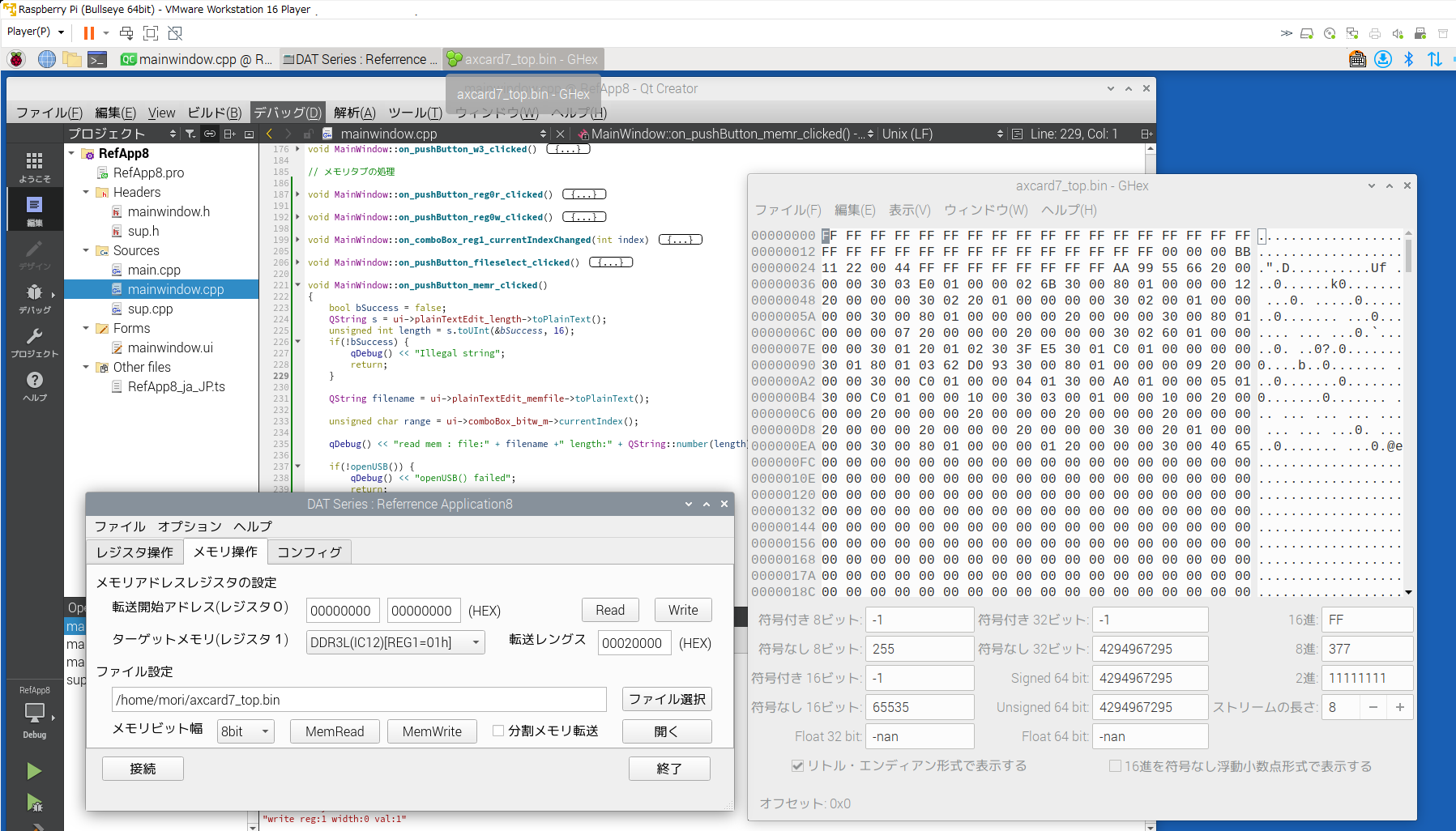This screenshot has height=831, width=1456.
Task: Click the green Run button
Action: pos(34,770)
